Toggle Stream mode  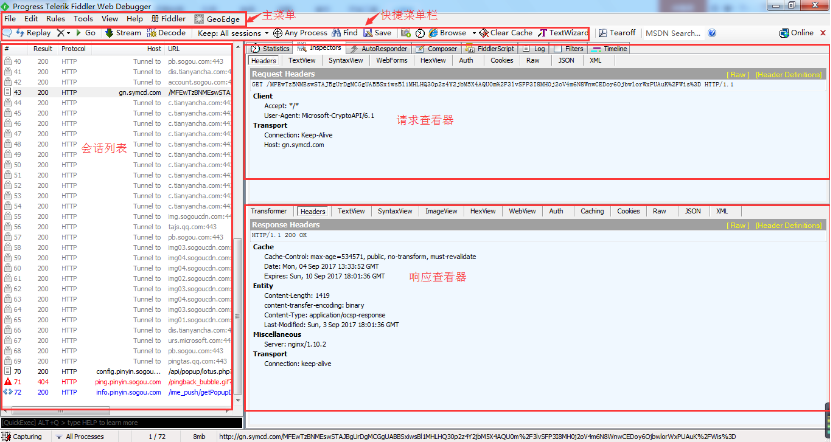(123, 33)
